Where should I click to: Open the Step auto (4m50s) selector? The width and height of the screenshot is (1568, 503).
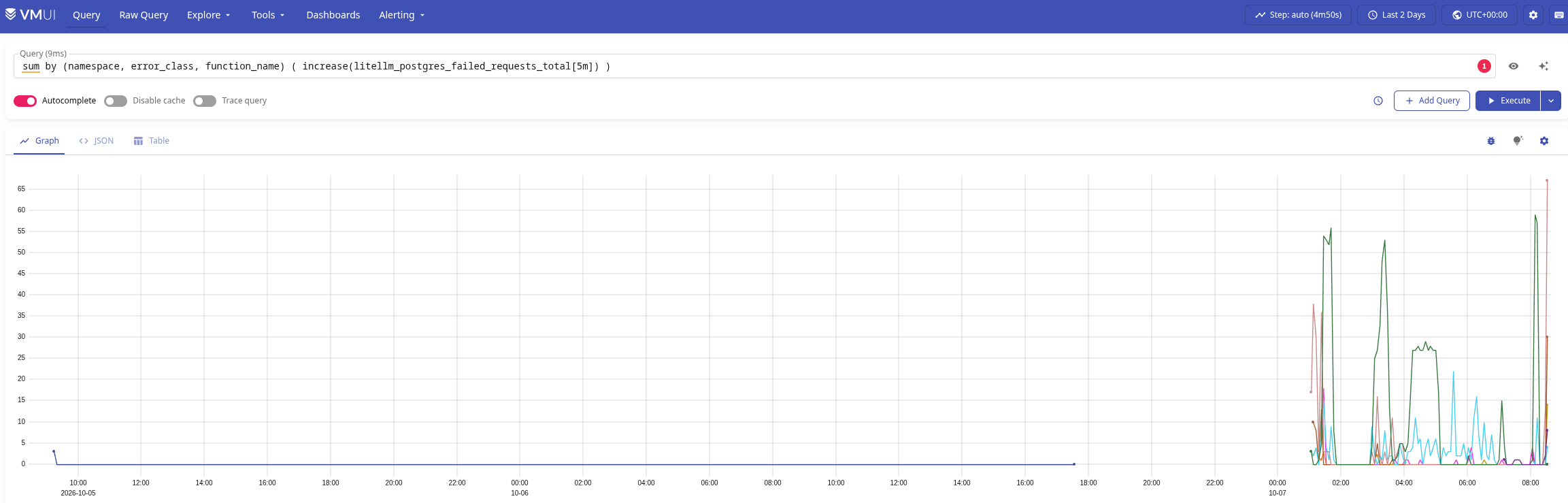pos(1298,15)
